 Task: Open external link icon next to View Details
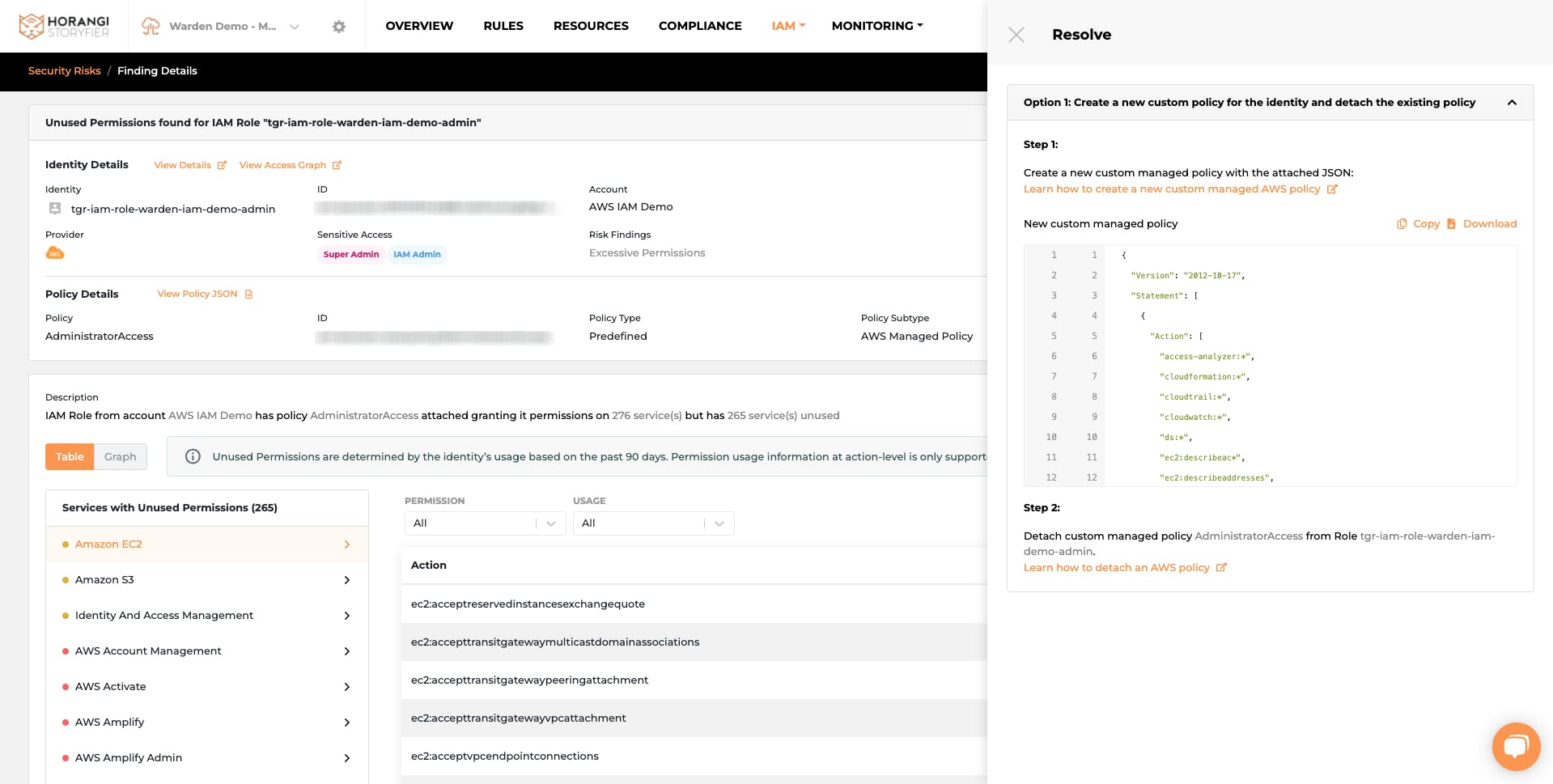click(222, 165)
